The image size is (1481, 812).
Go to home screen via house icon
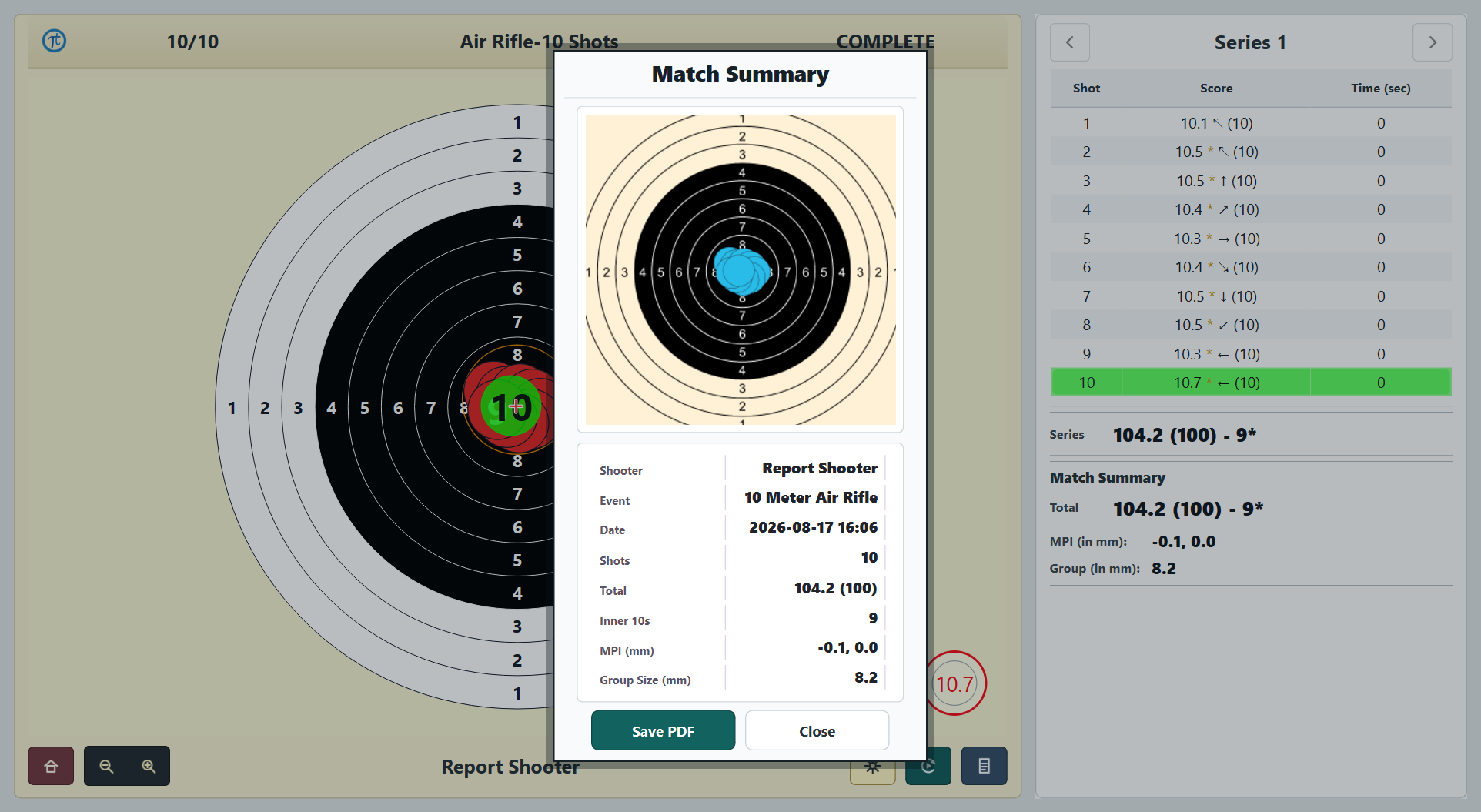coord(51,766)
